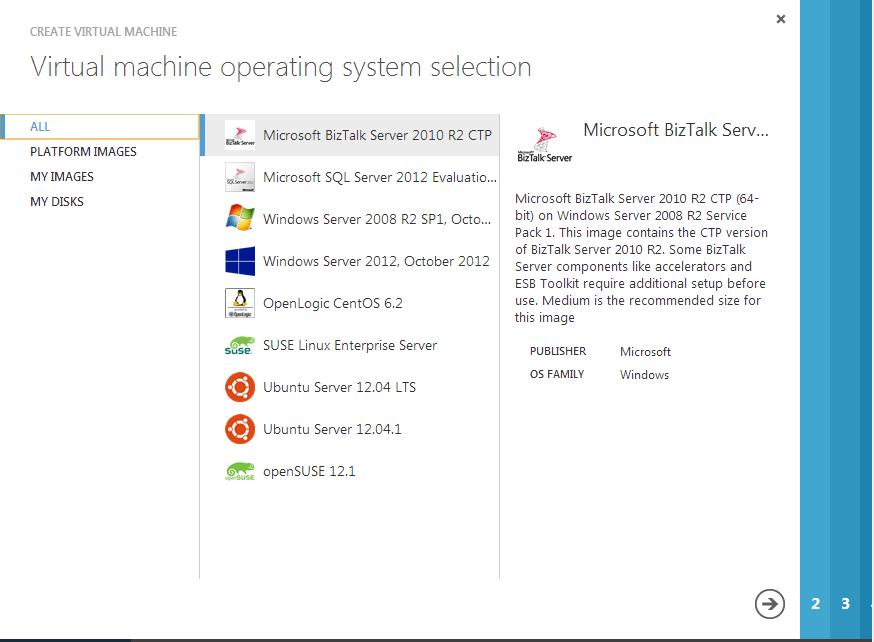
Task: Jump to wizard step 3
Action: pos(846,604)
